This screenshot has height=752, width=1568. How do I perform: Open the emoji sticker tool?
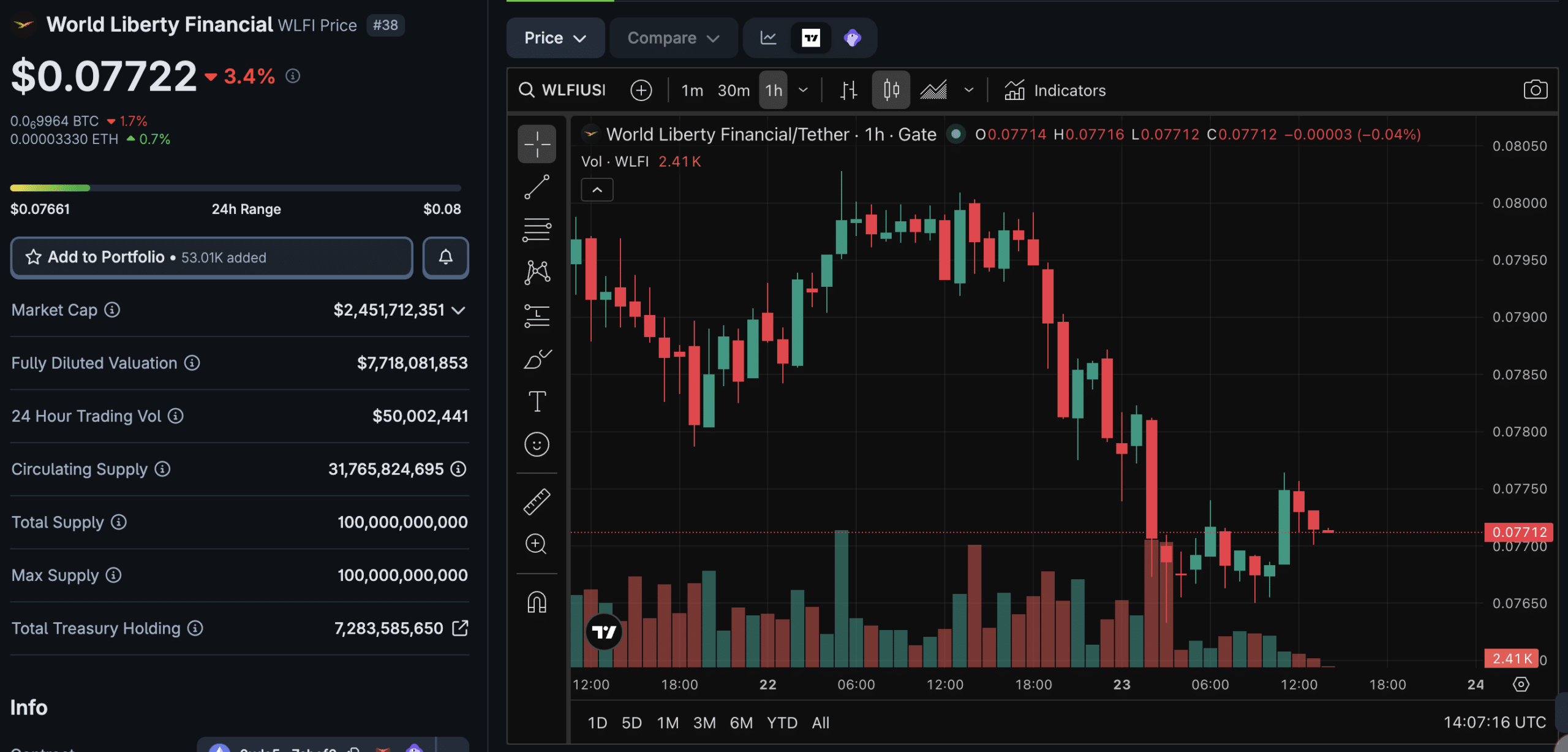click(537, 444)
